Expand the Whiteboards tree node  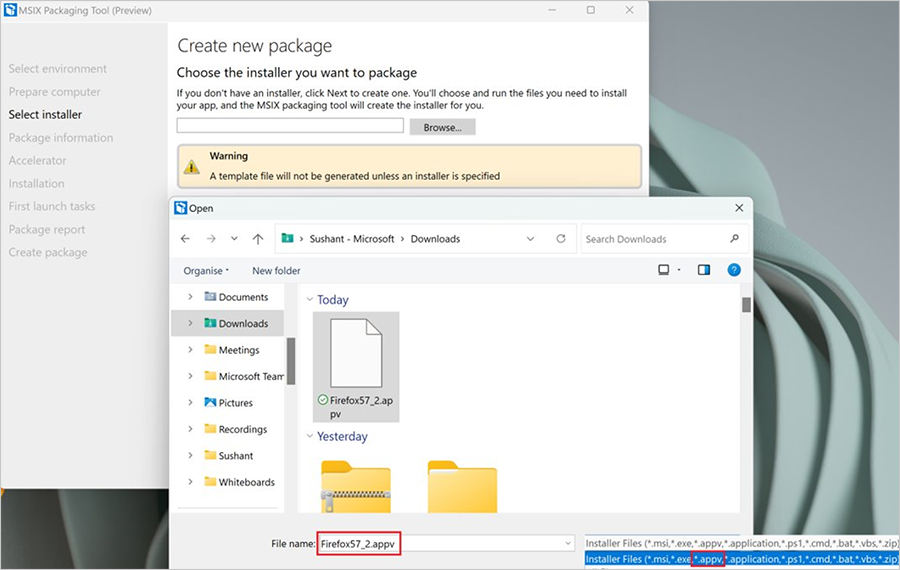[x=190, y=482]
